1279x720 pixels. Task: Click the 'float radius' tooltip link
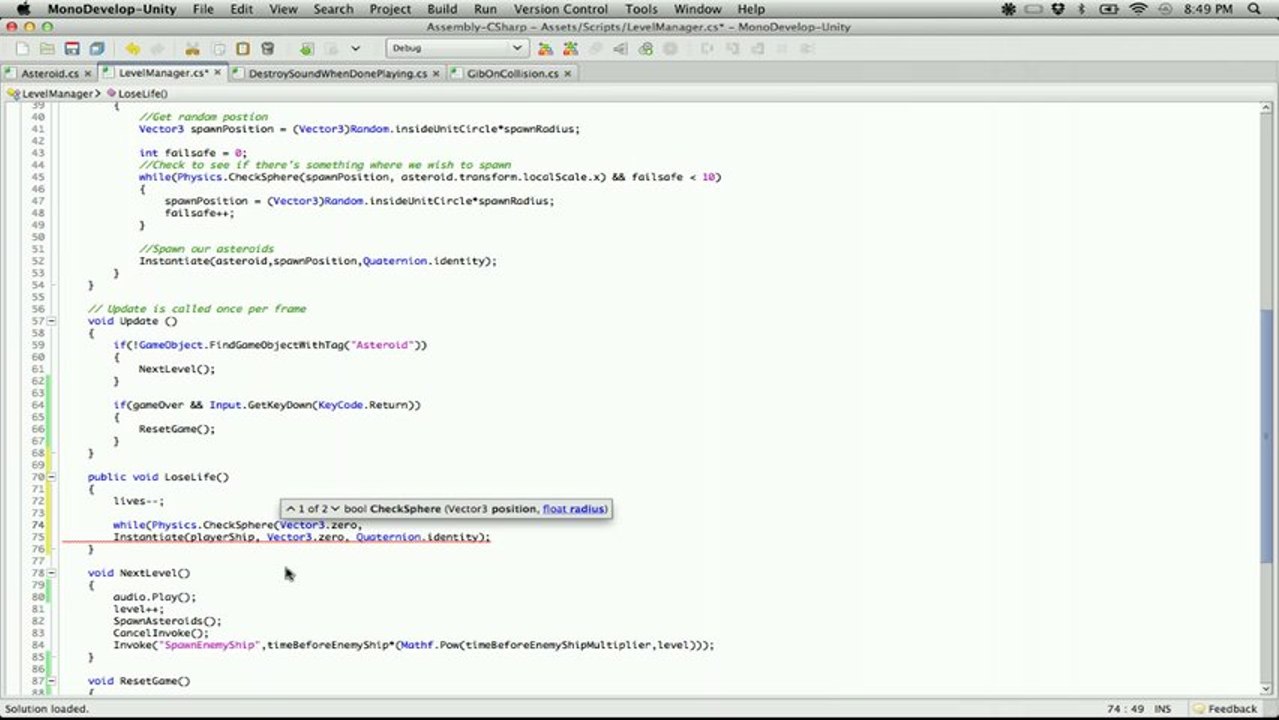pyautogui.click(x=573, y=509)
